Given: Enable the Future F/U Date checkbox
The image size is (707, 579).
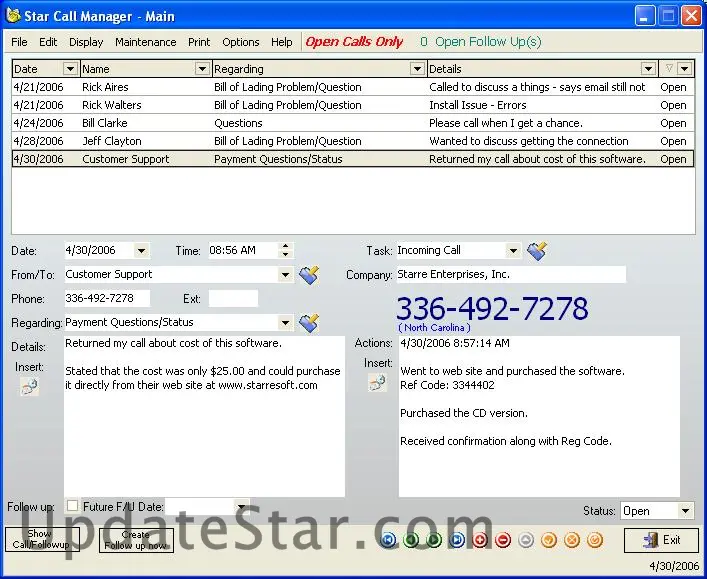Looking at the screenshot, I should [x=72, y=506].
